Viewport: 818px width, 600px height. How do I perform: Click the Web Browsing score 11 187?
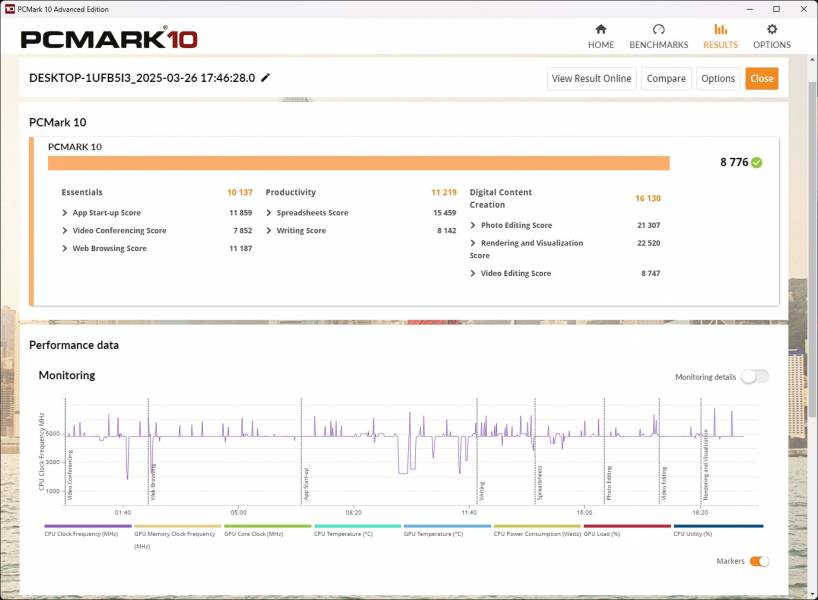click(240, 248)
